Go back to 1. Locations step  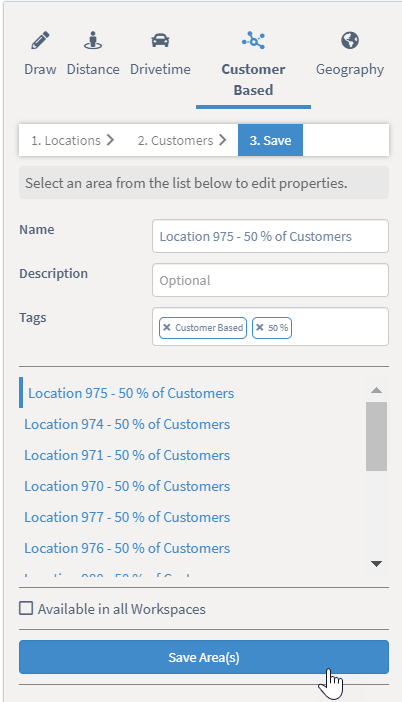(x=72, y=140)
